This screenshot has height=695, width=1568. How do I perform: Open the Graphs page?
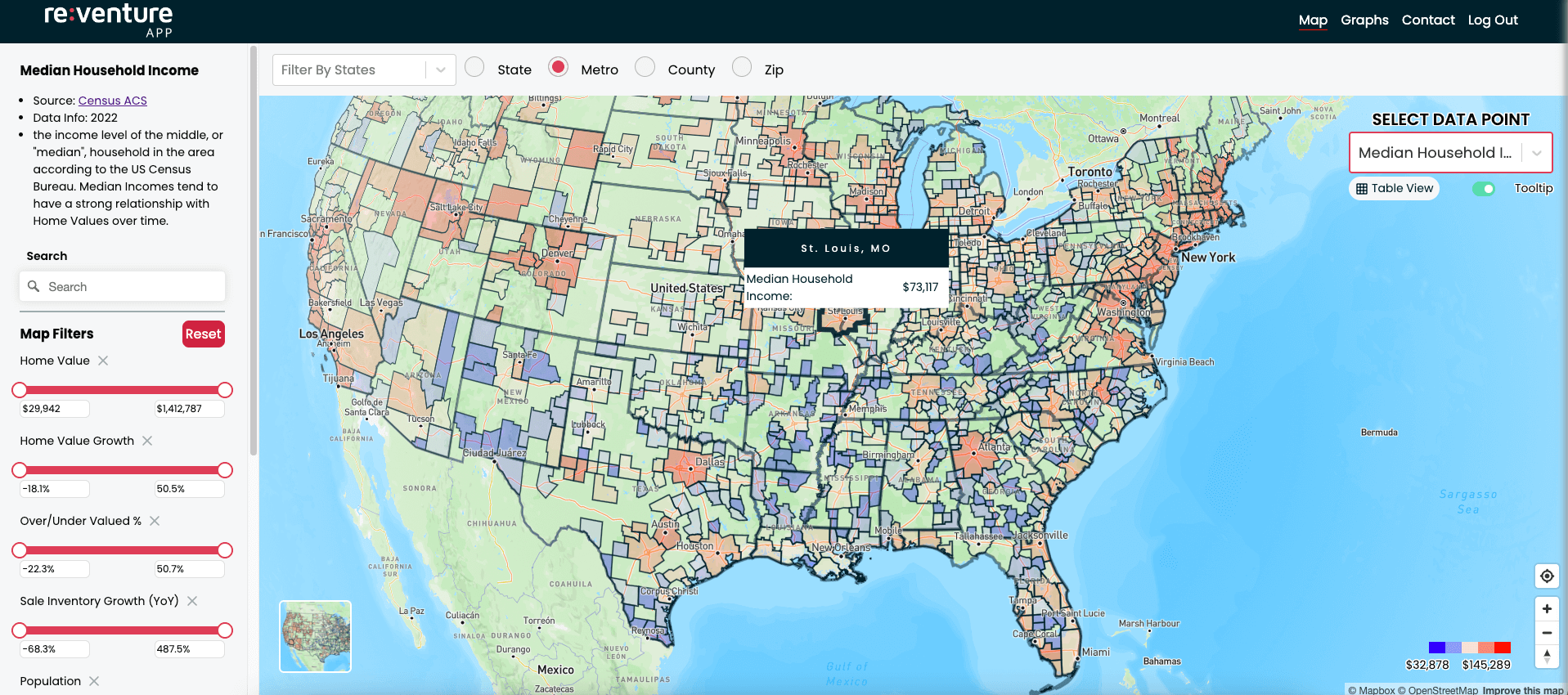1364,20
